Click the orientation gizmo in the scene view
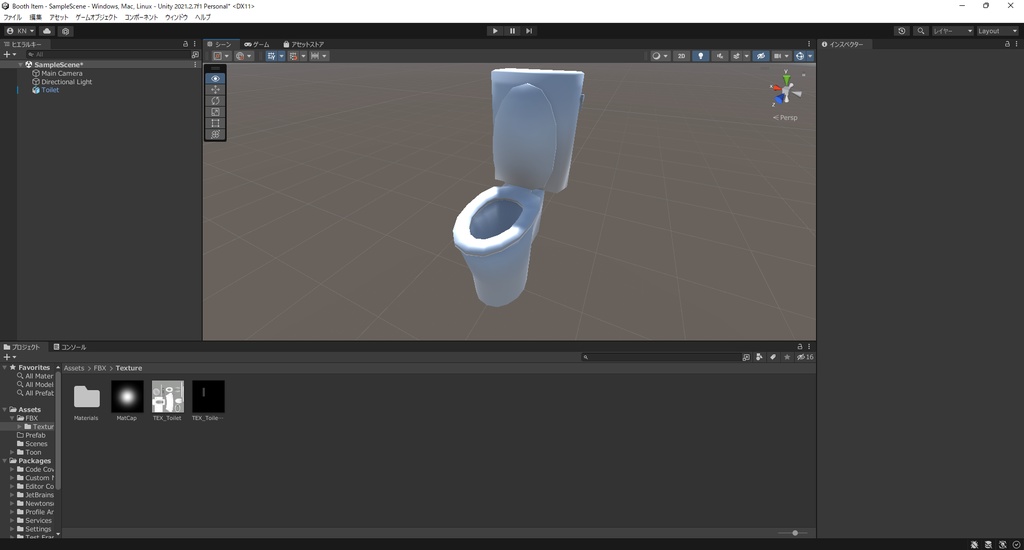The image size is (1024, 550). point(786,91)
